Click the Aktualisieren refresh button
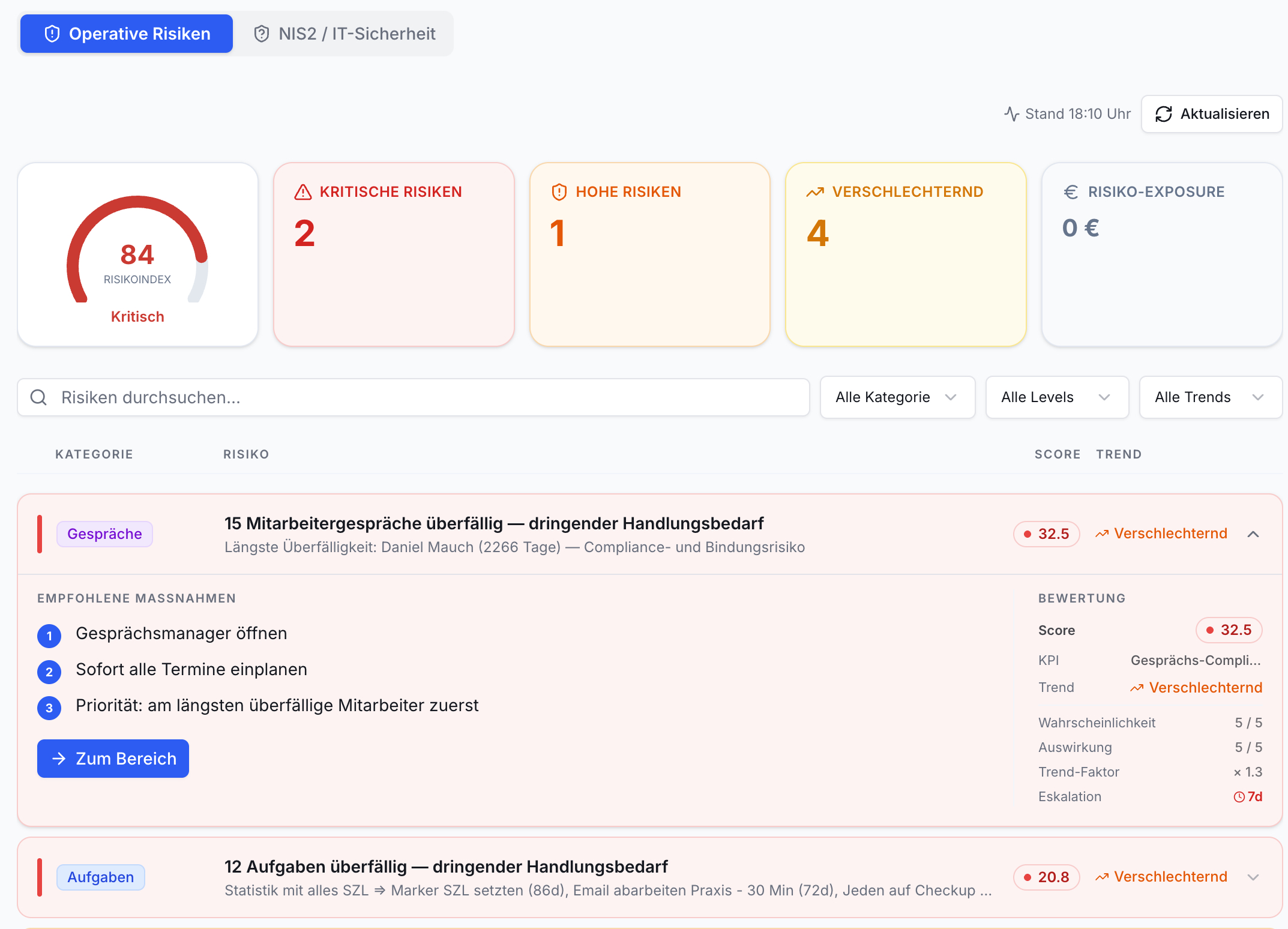 click(x=1212, y=114)
